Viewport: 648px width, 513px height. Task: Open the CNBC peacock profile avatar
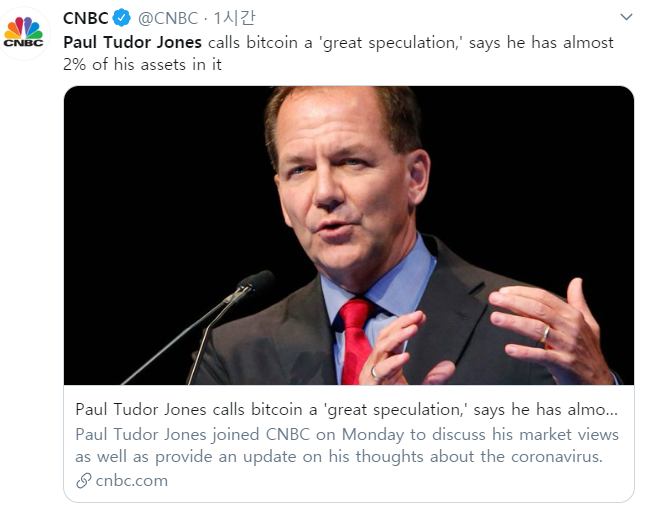24,32
